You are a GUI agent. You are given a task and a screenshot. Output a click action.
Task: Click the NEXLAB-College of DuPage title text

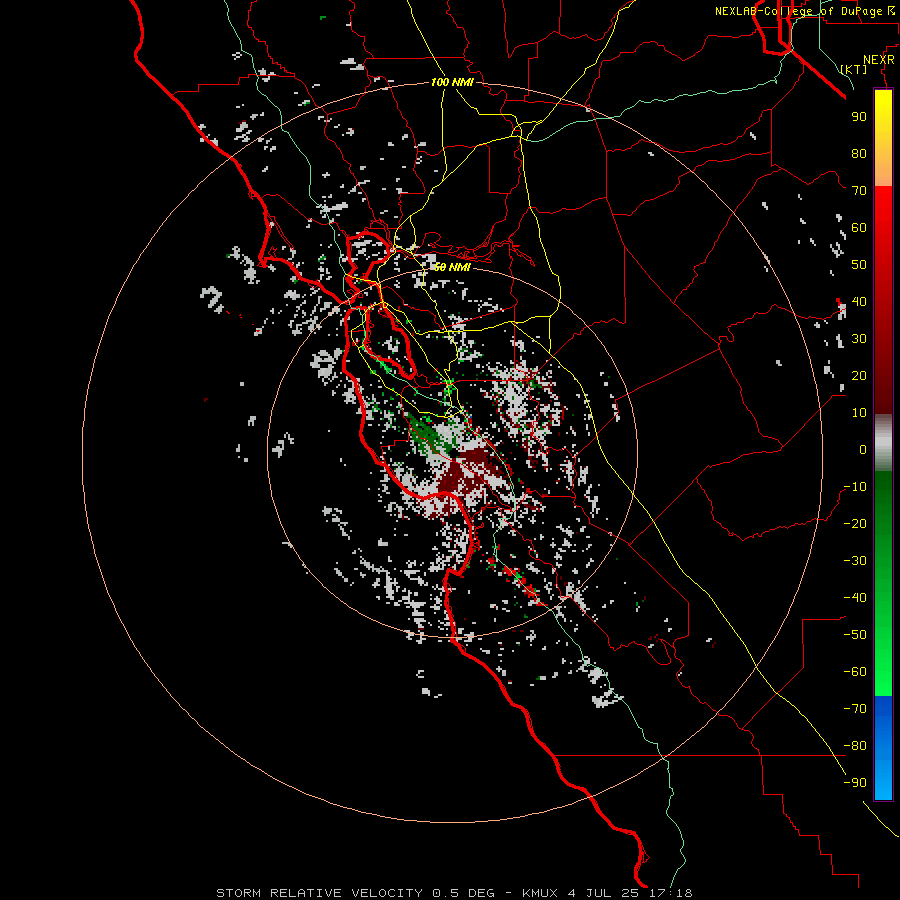(x=798, y=11)
